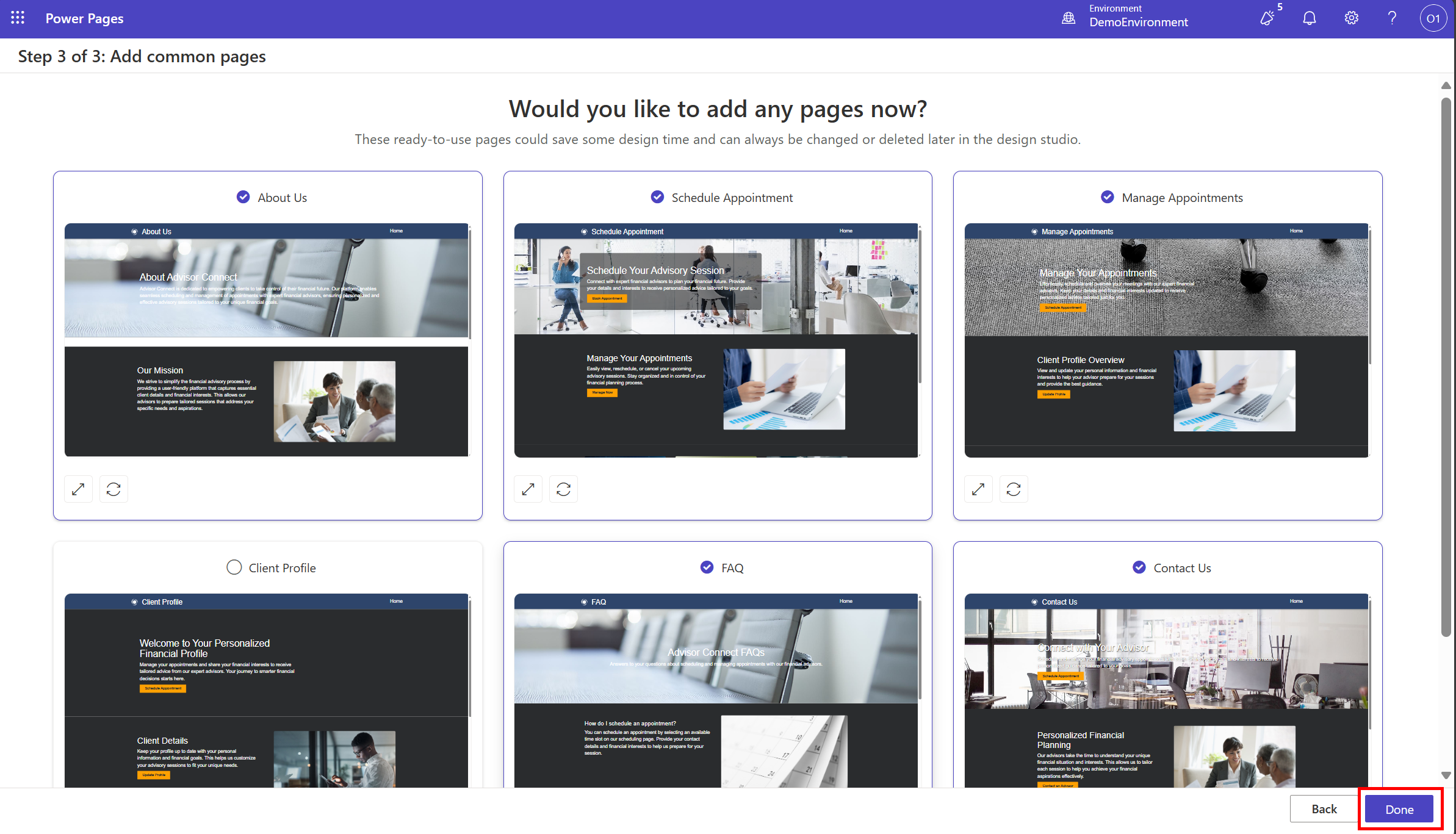Image resolution: width=1456 pixels, height=834 pixels.
Task: Click the Back button
Action: point(1323,808)
